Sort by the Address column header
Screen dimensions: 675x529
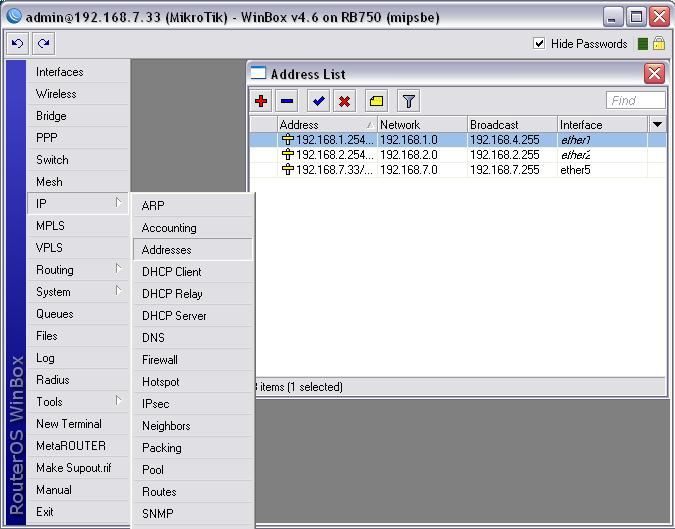click(327, 125)
